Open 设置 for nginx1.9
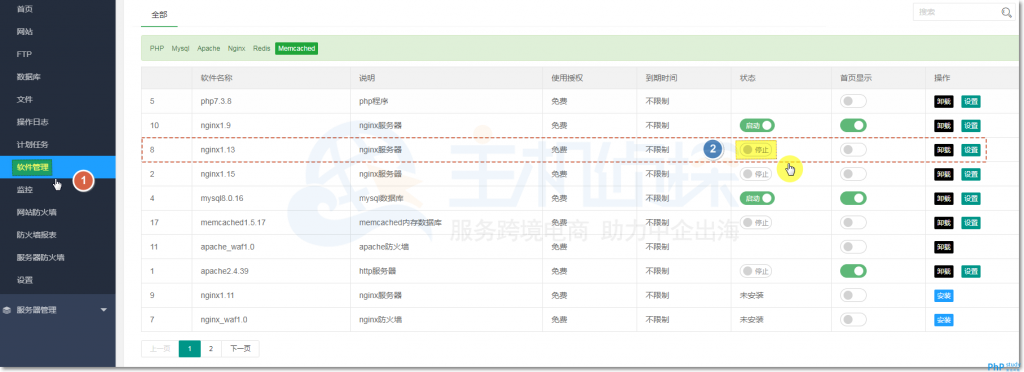Image resolution: width=1024 pixels, height=372 pixels. coord(971,125)
